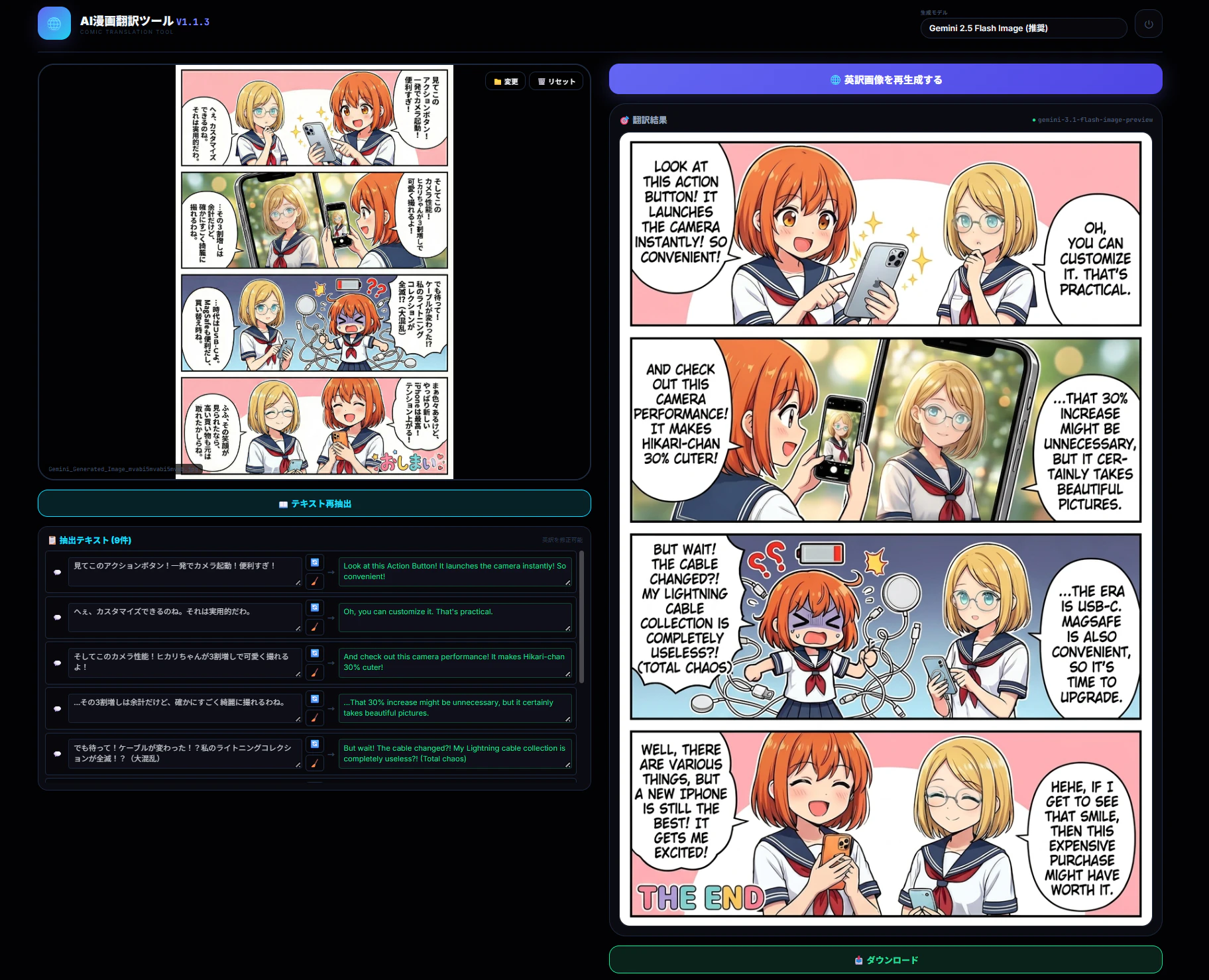Click English field 'Look at this Action Button!'

click(x=455, y=572)
